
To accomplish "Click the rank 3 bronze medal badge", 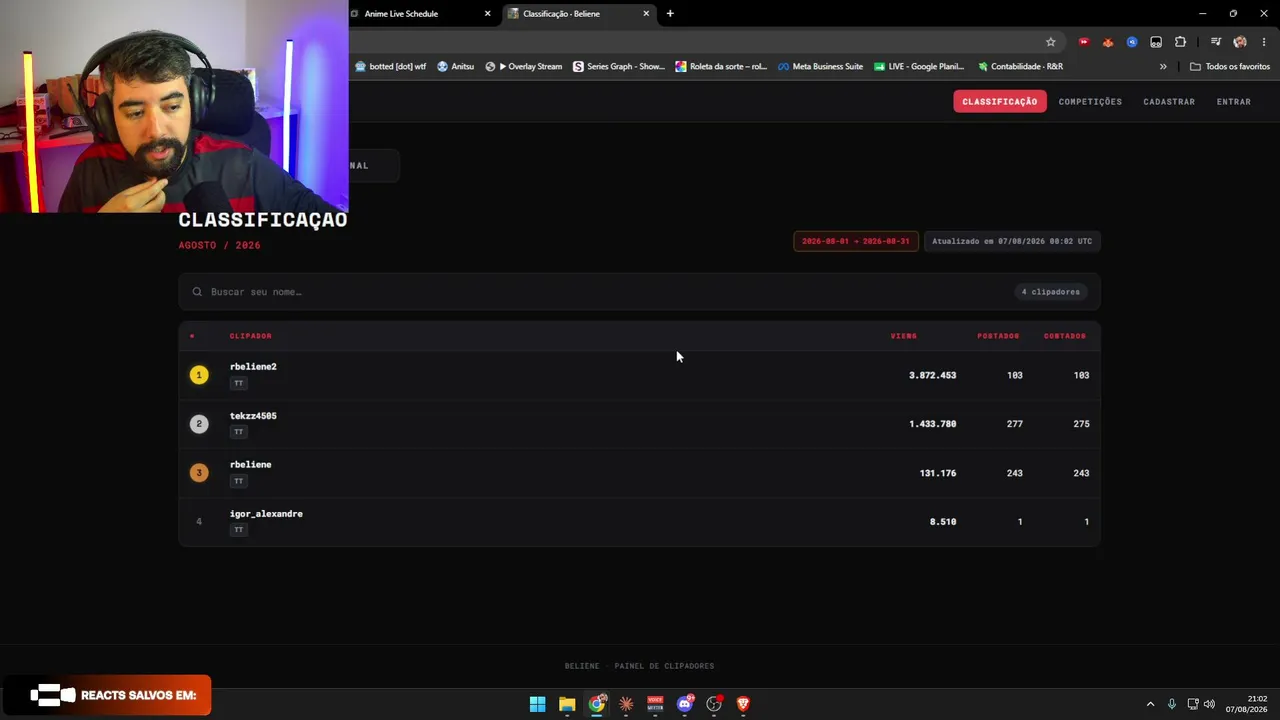I will point(199,473).
